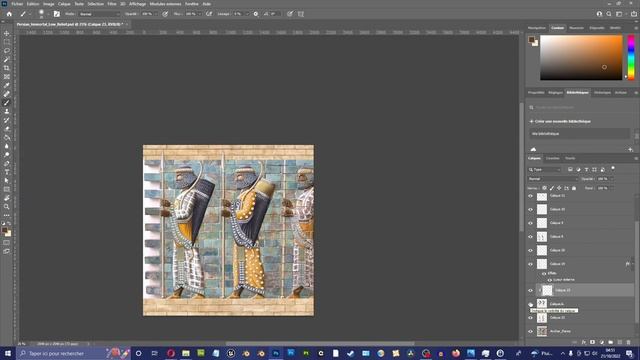The height and width of the screenshot is (360, 640).
Task: Open smoothing options gear icon
Action: 256,14
